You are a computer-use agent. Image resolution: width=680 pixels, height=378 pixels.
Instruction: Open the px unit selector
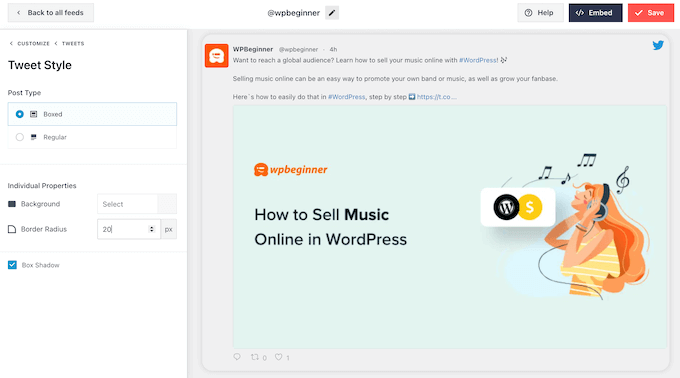tap(169, 229)
